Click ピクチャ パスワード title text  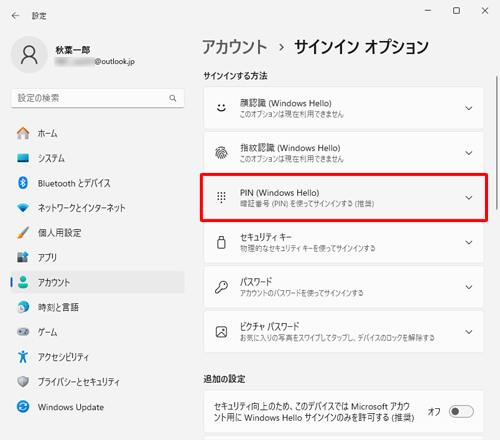coord(269,326)
